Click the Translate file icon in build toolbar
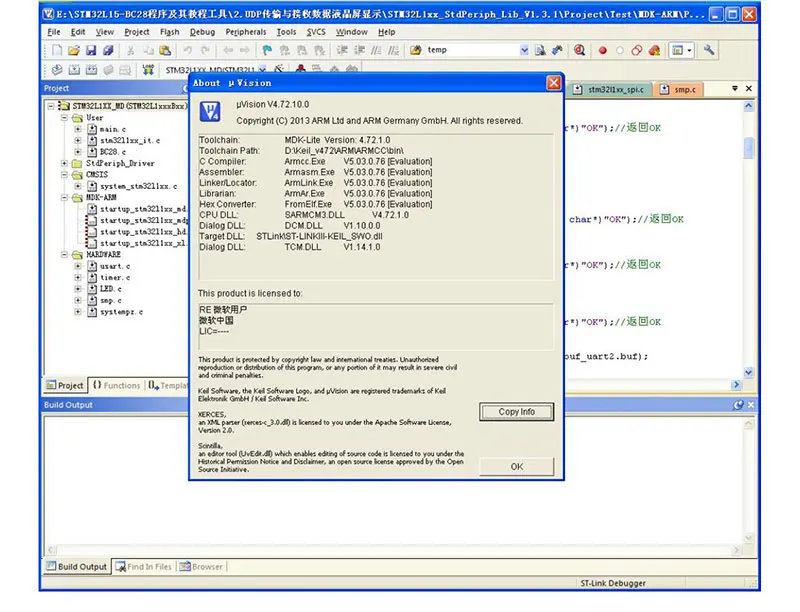800x612 pixels. (x=57, y=69)
